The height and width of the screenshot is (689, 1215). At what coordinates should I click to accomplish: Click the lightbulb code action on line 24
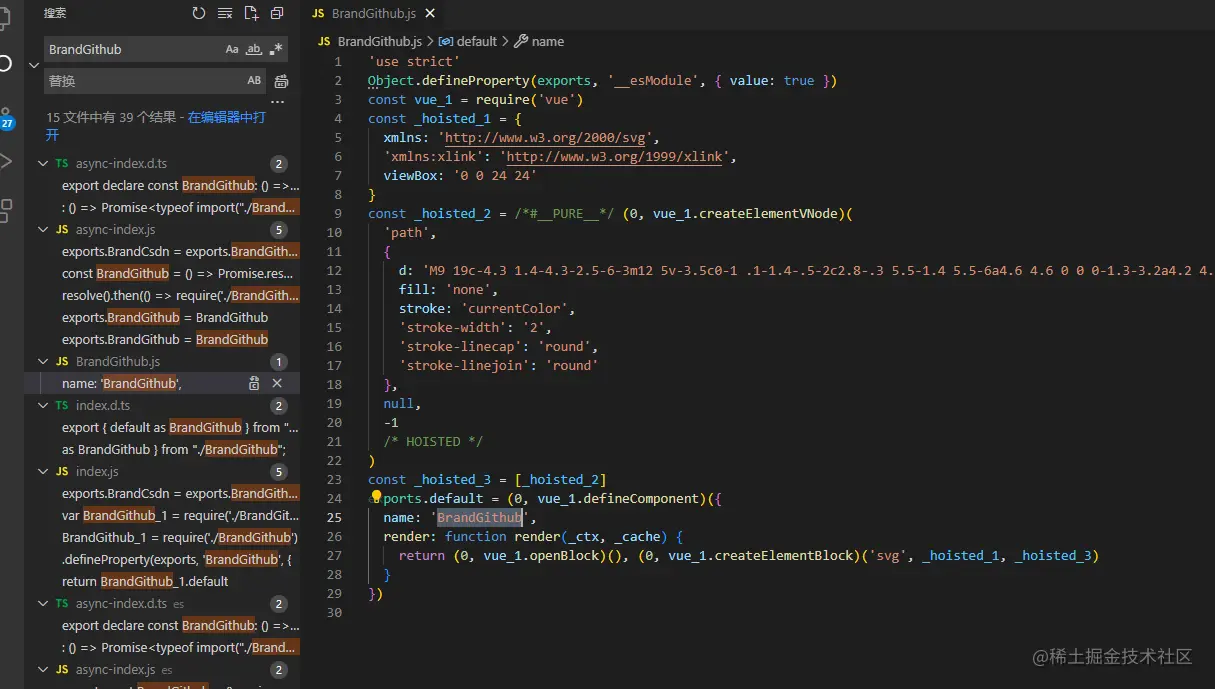pyautogui.click(x=376, y=497)
